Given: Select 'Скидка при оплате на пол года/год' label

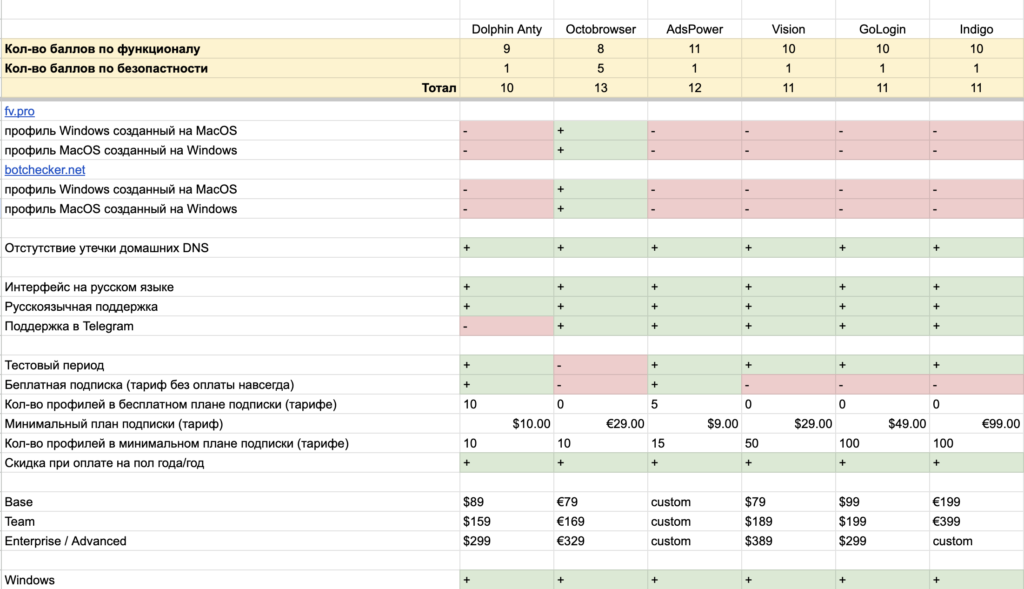Looking at the screenshot, I should click(104, 464).
